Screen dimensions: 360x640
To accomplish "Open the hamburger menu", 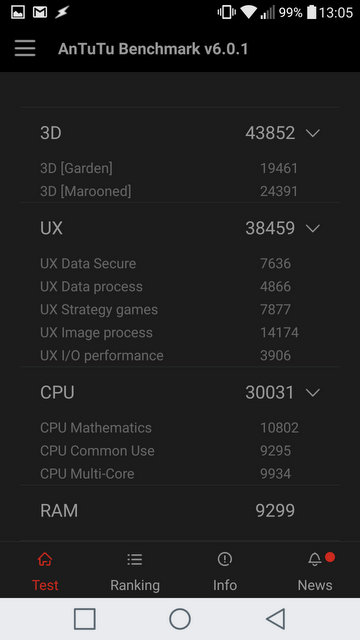I will point(25,49).
